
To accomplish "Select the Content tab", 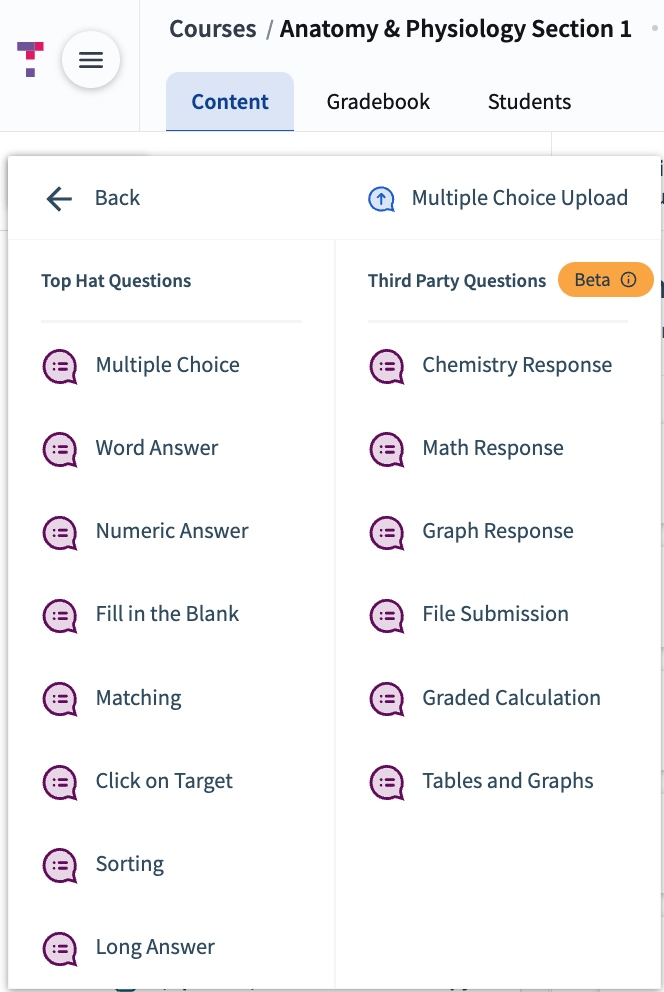I will (x=230, y=102).
